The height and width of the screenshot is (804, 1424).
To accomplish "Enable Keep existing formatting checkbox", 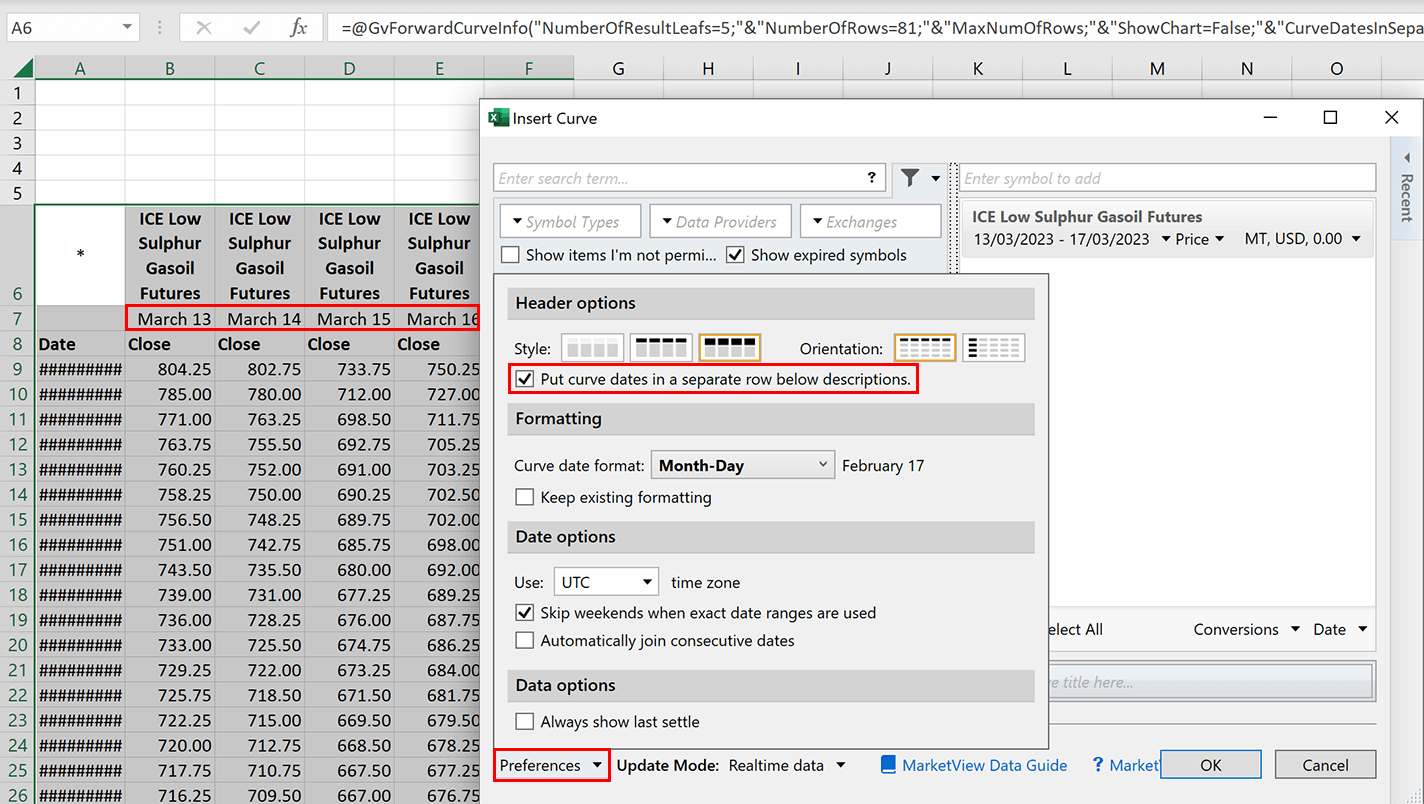I will pyautogui.click(x=524, y=497).
